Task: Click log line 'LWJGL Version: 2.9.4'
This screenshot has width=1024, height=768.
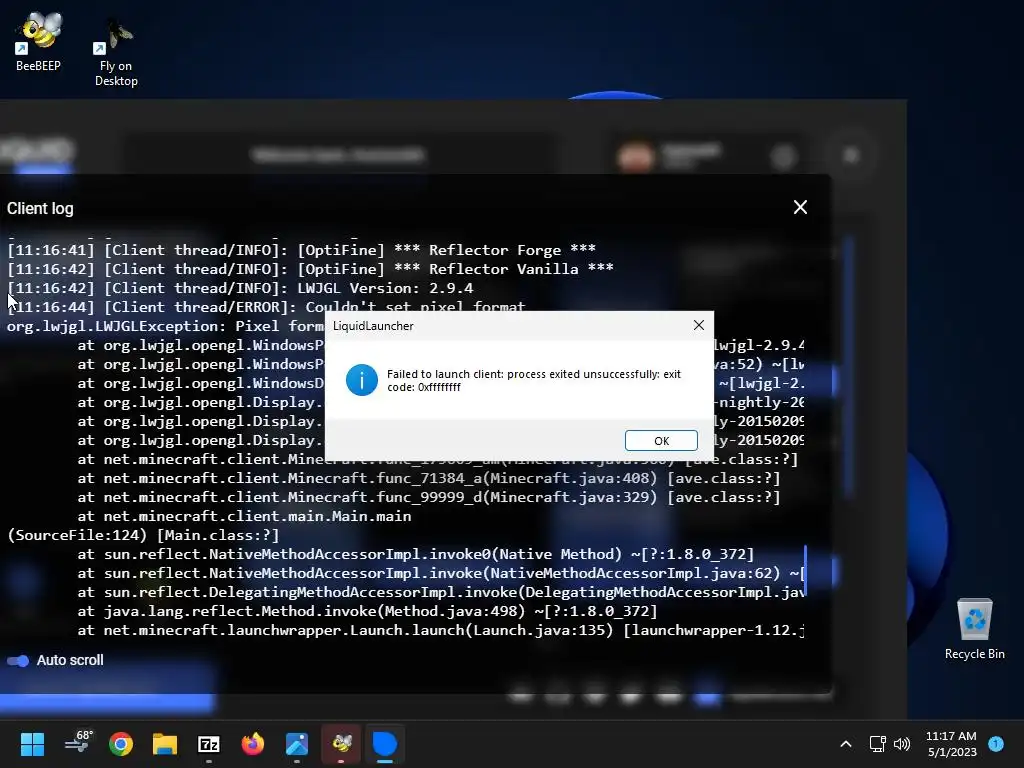Action: pos(240,288)
